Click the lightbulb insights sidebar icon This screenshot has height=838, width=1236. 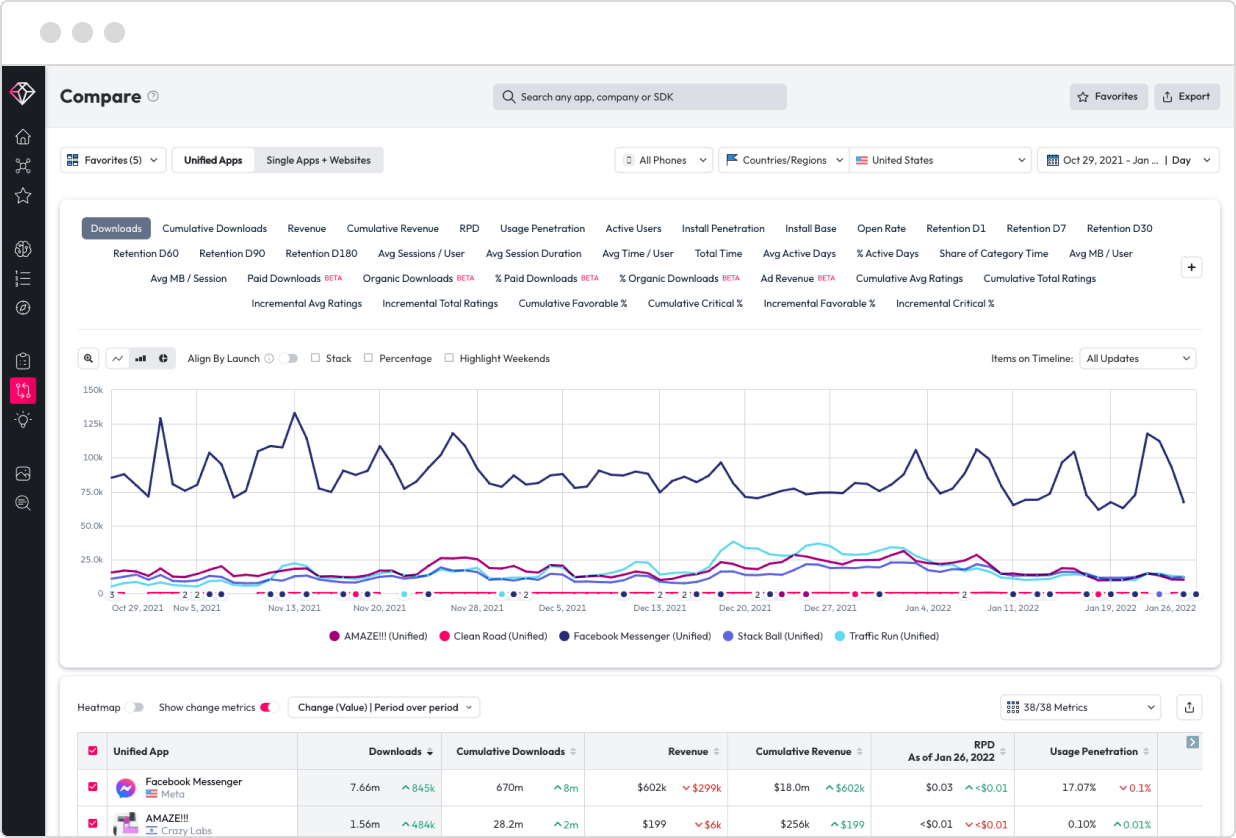(x=23, y=420)
